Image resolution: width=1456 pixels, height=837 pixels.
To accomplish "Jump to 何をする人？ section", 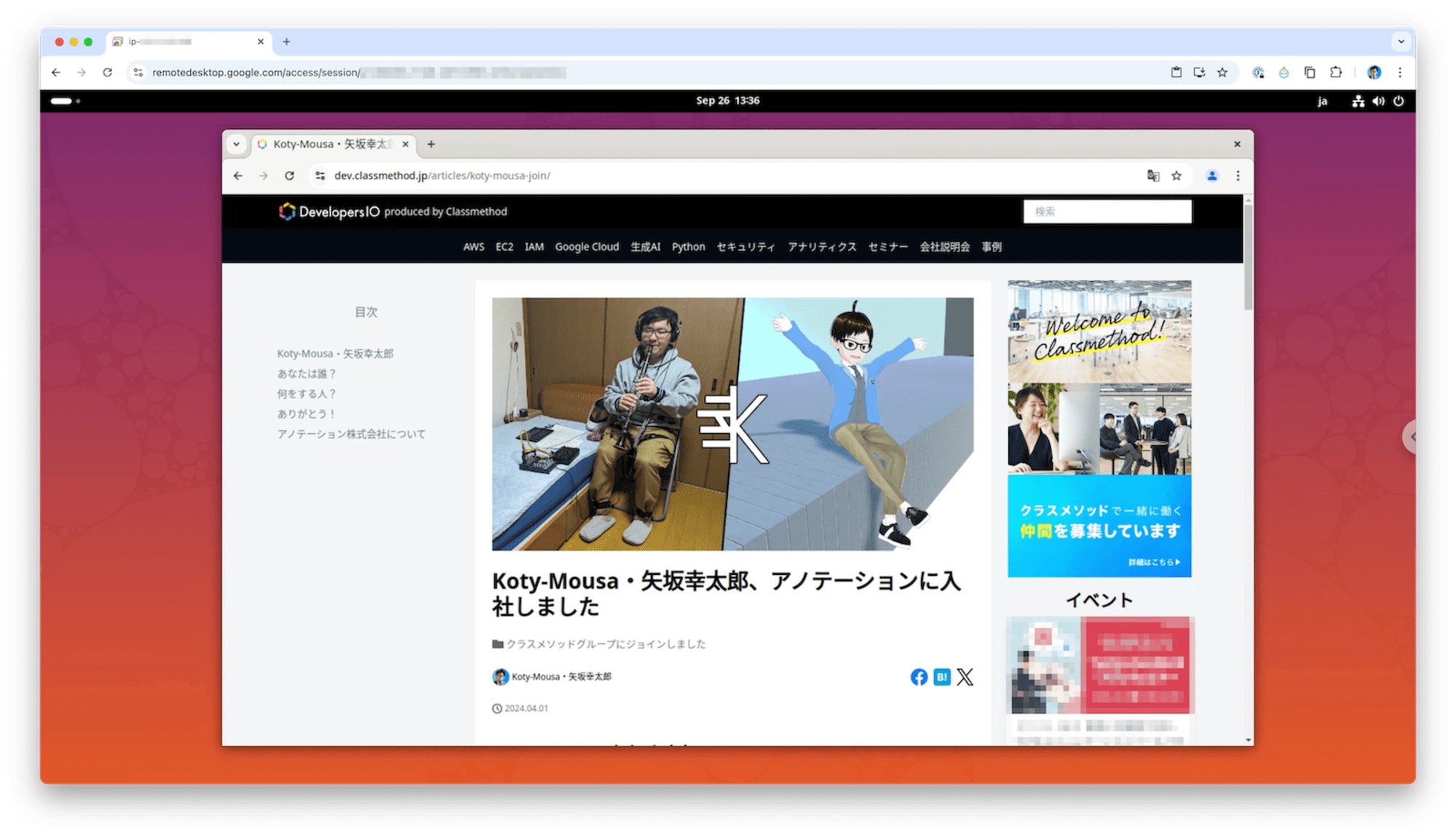I will pyautogui.click(x=306, y=394).
